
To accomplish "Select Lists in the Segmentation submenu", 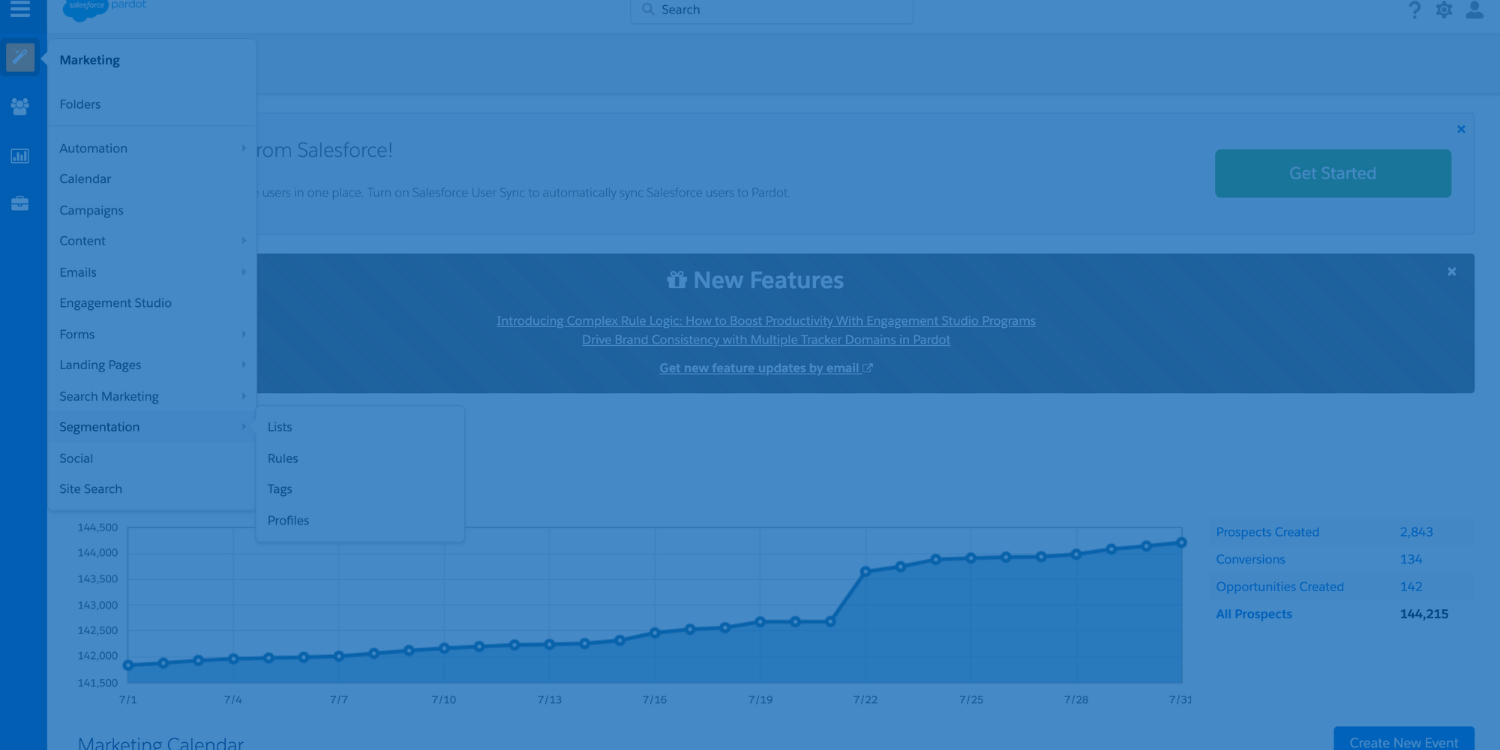I will 280,427.
